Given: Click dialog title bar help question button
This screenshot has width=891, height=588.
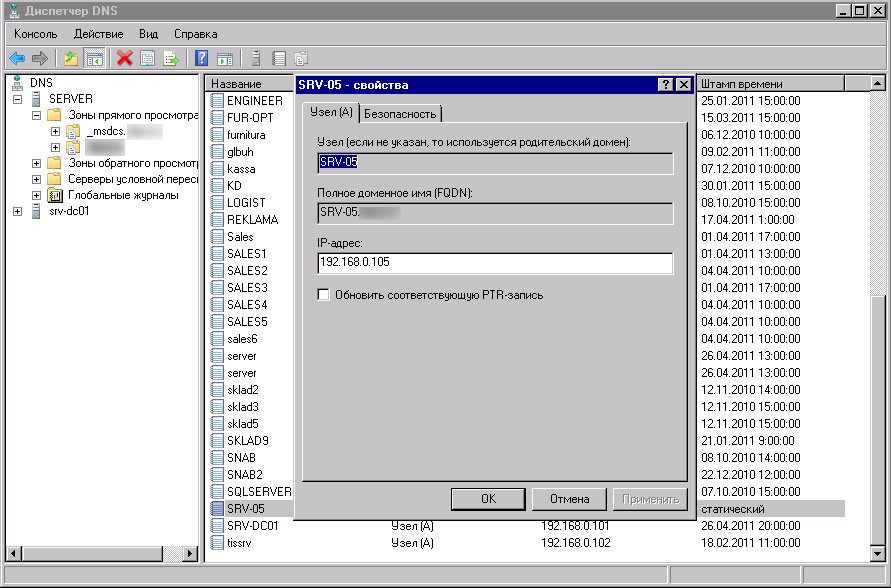Looking at the screenshot, I should (666, 85).
